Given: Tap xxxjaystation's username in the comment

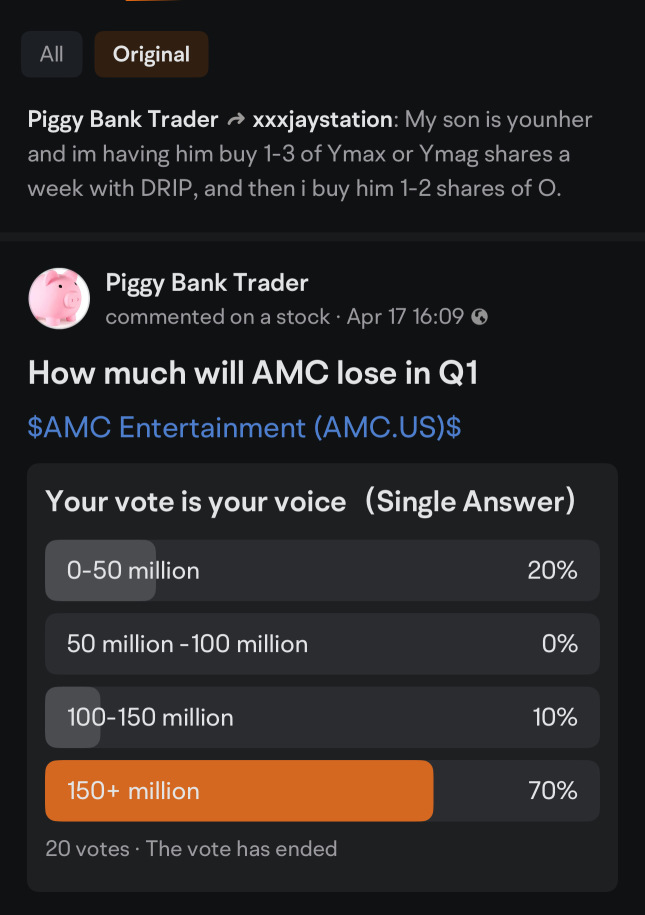Looking at the screenshot, I should tap(322, 120).
